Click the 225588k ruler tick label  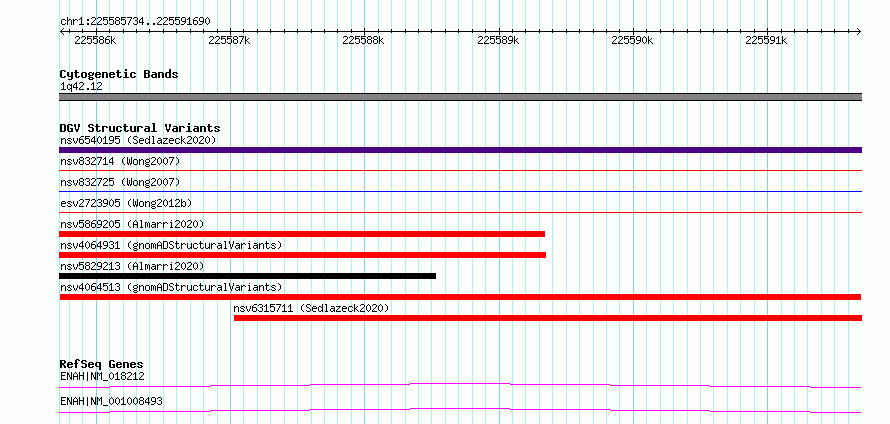pos(363,40)
